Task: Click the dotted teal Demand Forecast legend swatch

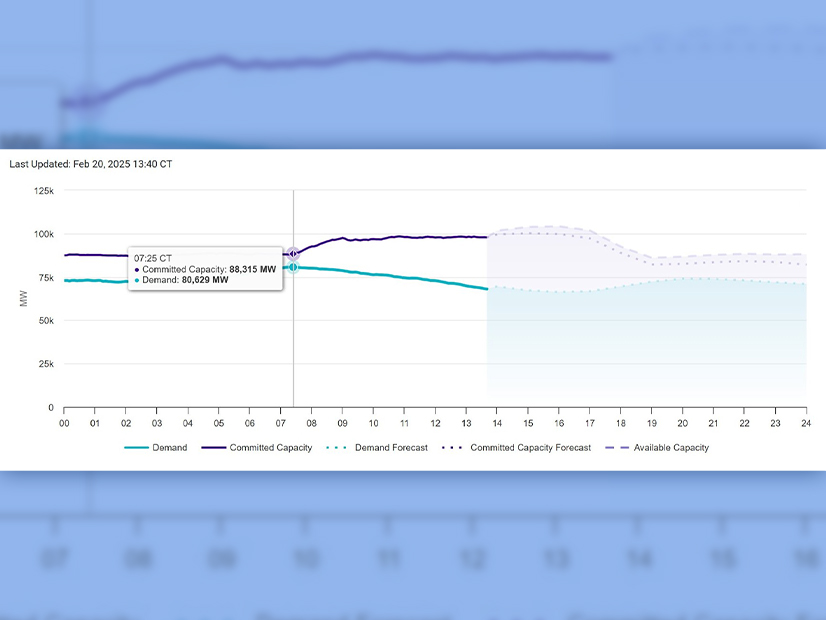Action: pos(341,448)
